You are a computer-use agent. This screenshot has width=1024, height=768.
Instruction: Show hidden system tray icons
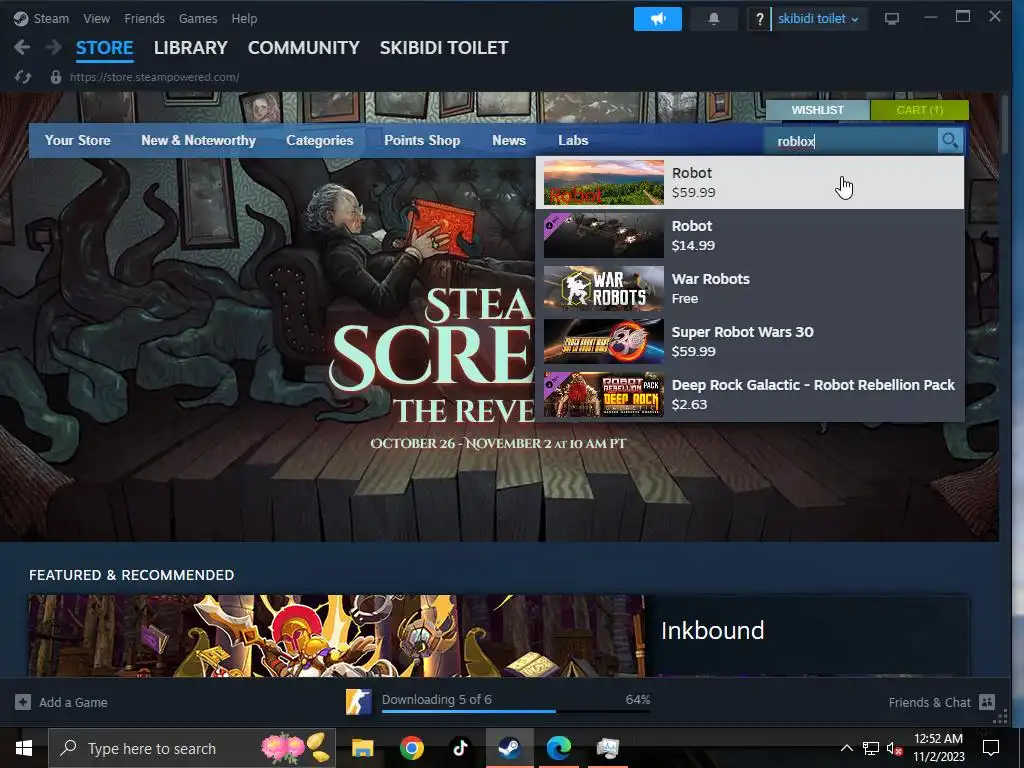(846, 748)
